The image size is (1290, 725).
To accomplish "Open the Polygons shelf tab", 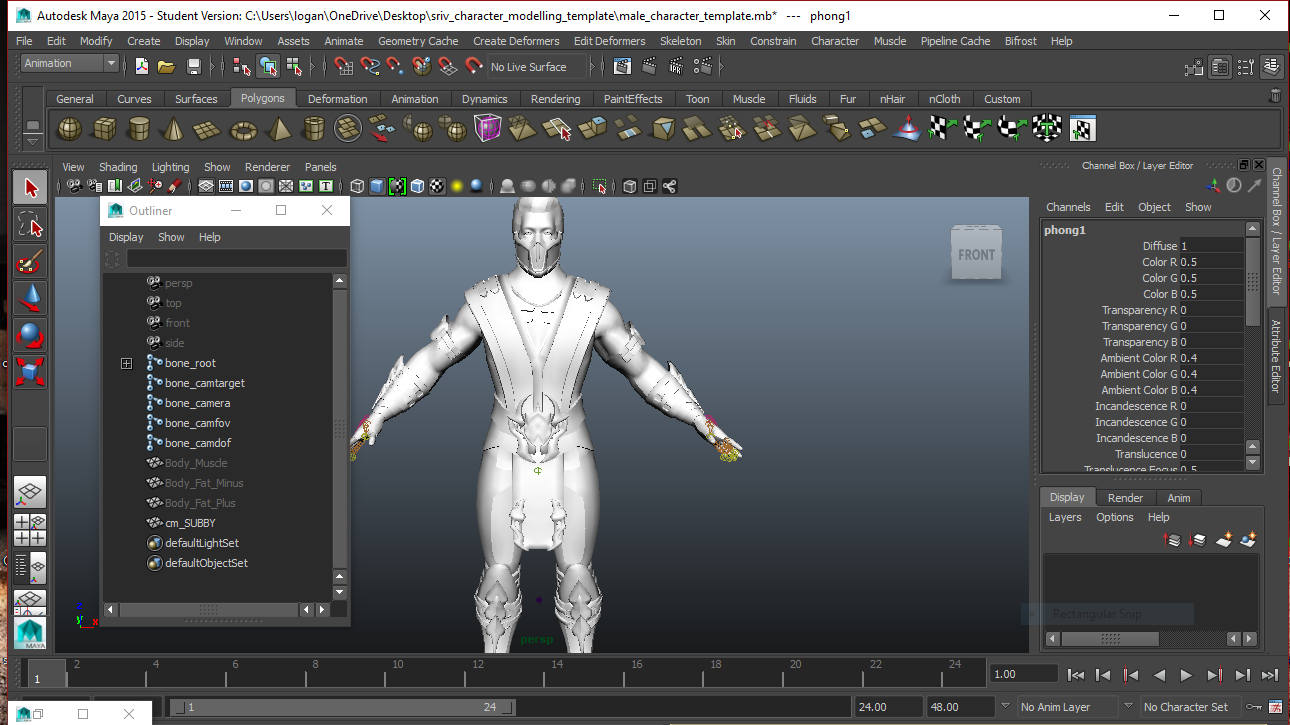I will [x=263, y=98].
